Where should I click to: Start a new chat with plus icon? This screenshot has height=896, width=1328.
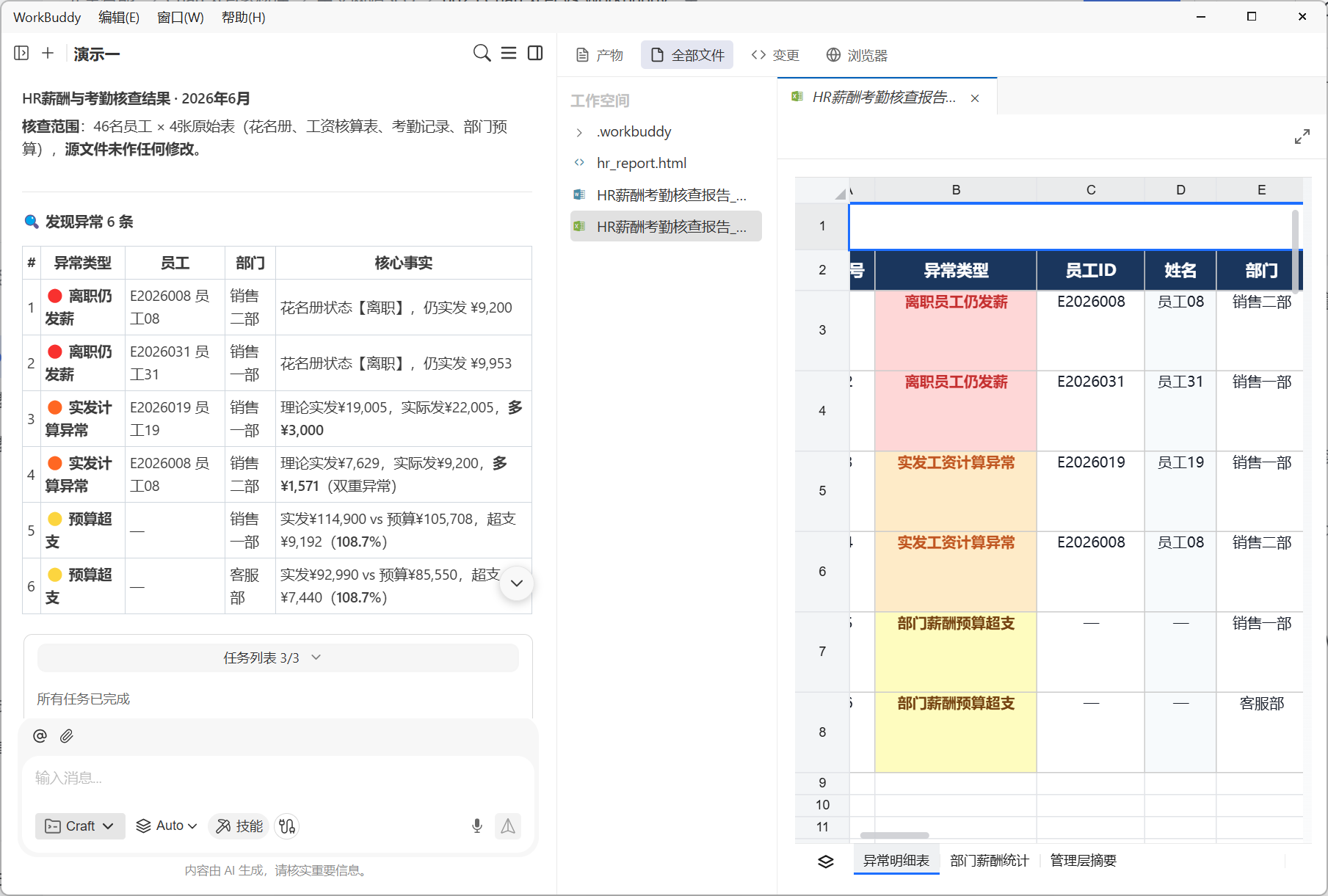click(48, 53)
